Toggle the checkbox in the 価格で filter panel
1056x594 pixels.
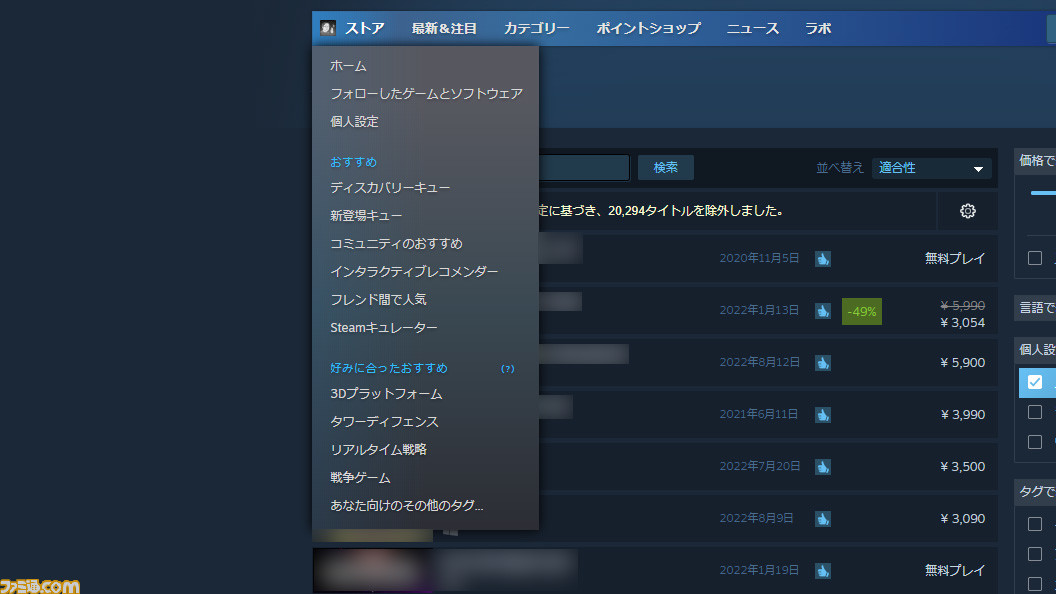click(x=1035, y=258)
